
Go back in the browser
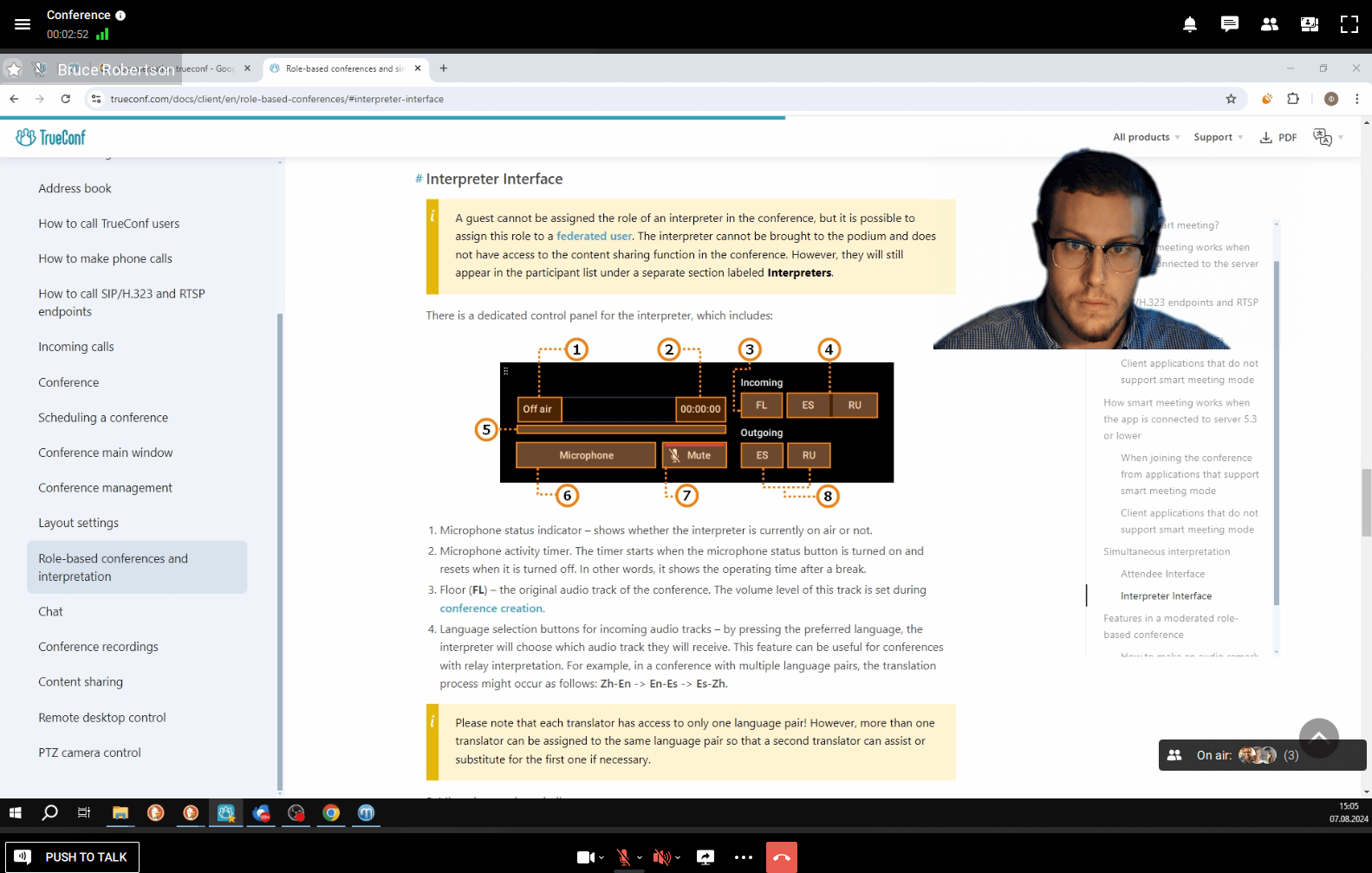14,99
